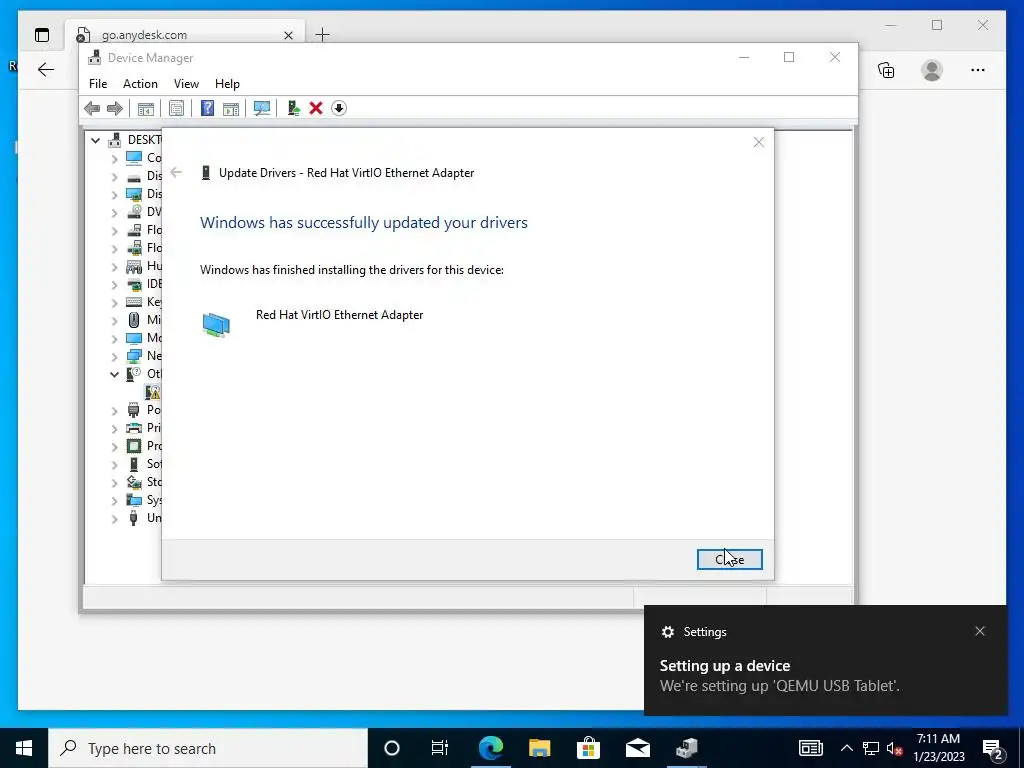
Task: Click the Scan for hardware changes monitor icon
Action: (262, 108)
